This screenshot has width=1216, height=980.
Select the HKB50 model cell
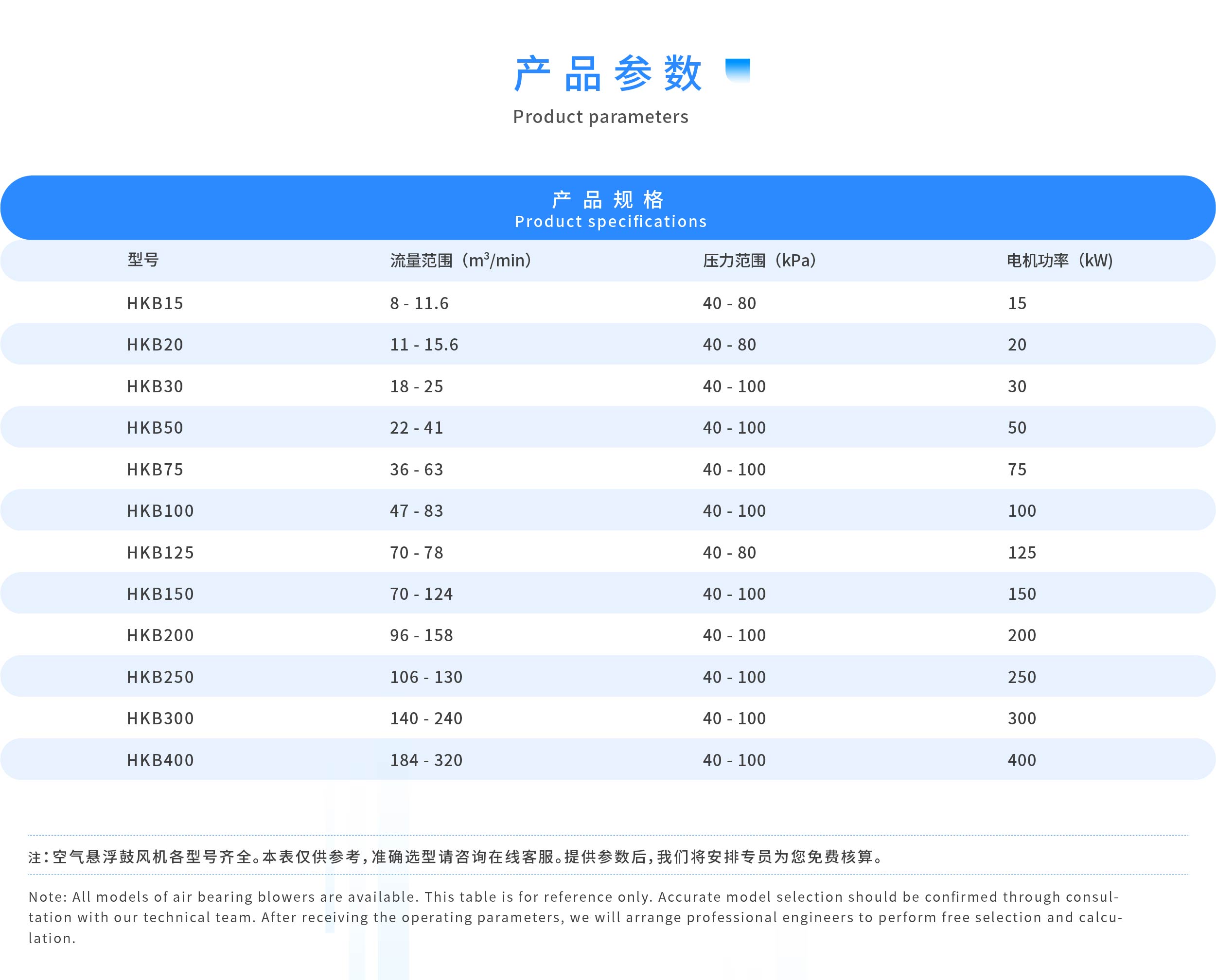pos(155,427)
